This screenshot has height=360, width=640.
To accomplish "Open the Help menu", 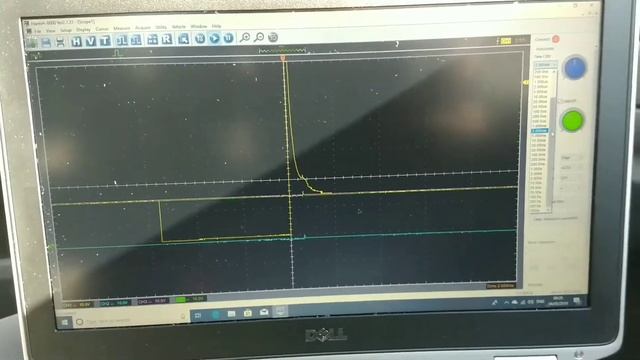I will coord(216,26).
